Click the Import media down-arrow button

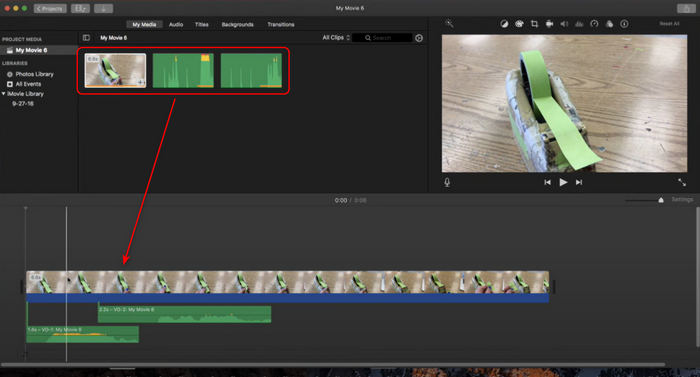click(x=104, y=8)
